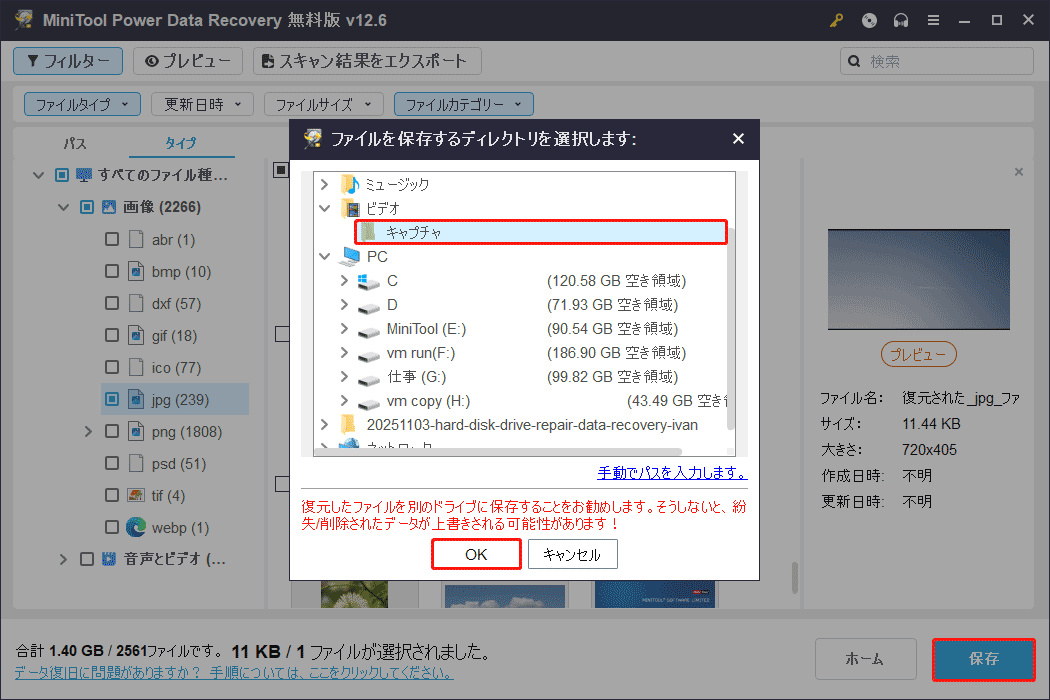Uncheck the jpg (239) checkbox
Viewport: 1050px width, 700px height.
pos(114,399)
